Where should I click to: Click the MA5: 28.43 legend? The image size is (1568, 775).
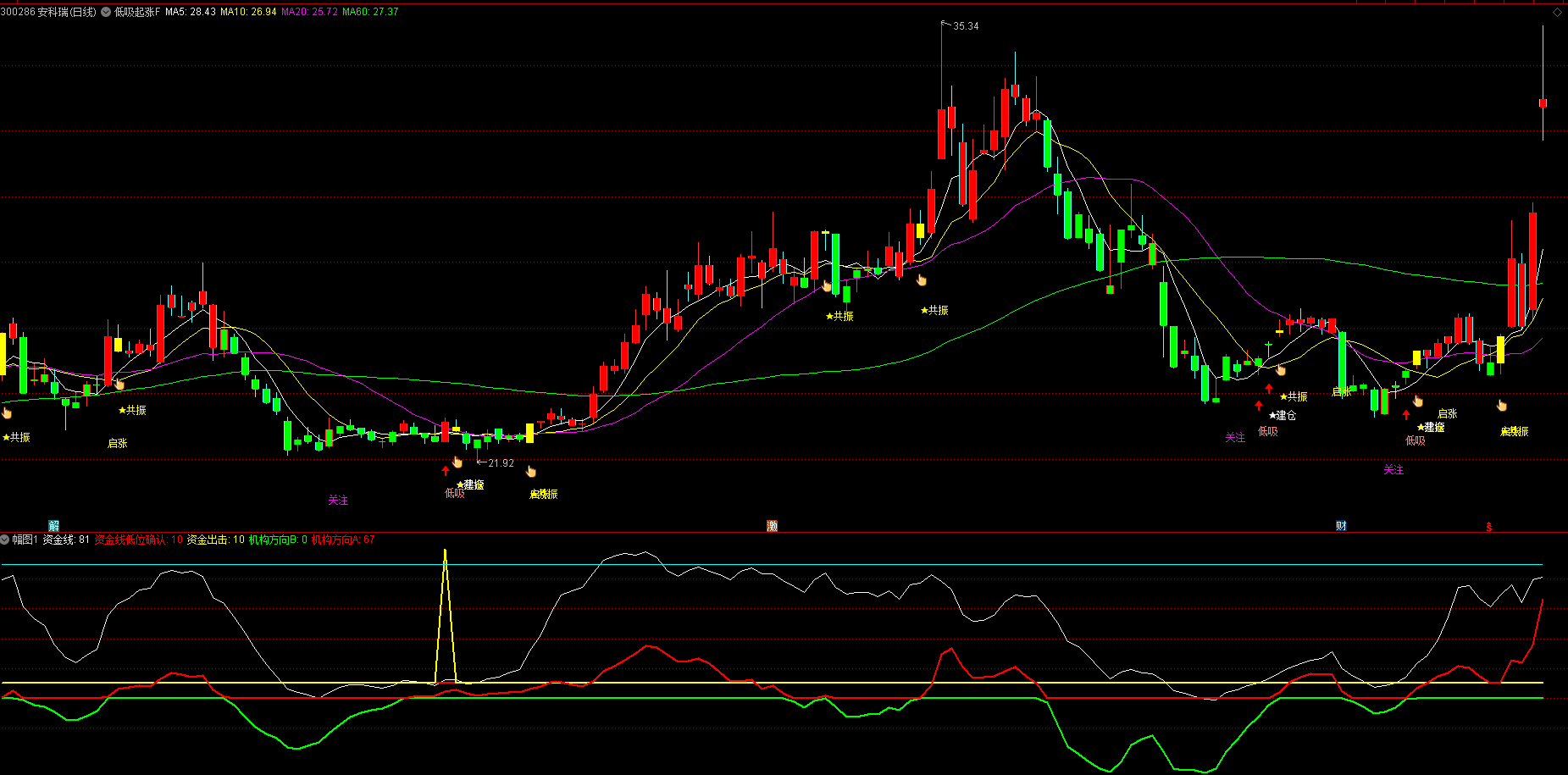[191, 12]
